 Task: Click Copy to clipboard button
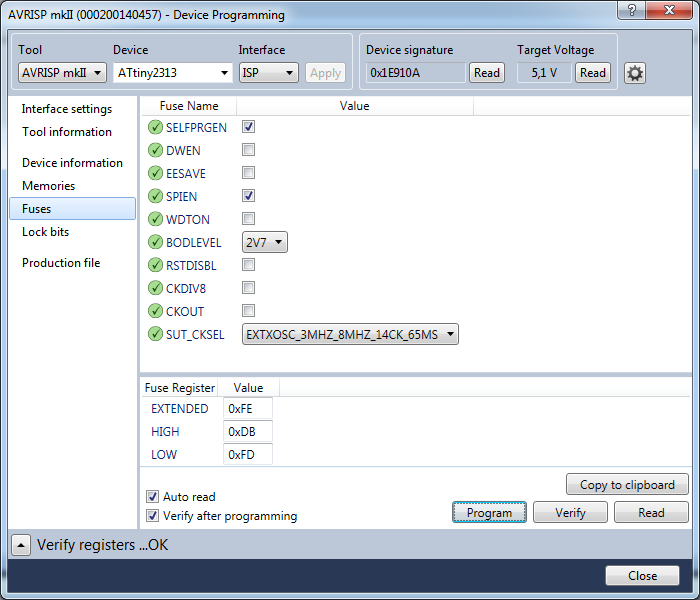tap(627, 485)
